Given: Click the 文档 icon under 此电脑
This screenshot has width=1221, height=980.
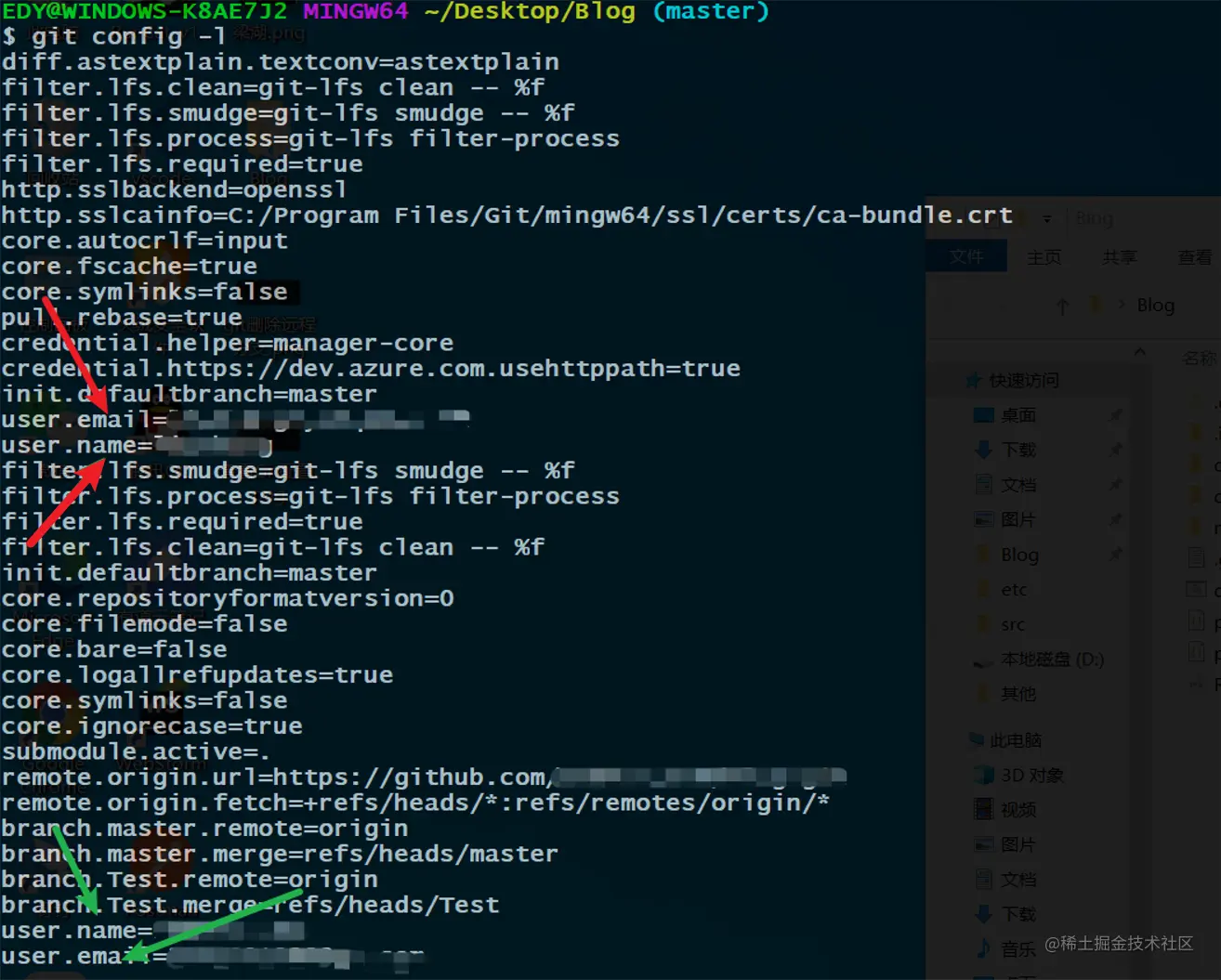Looking at the screenshot, I should pos(984,879).
